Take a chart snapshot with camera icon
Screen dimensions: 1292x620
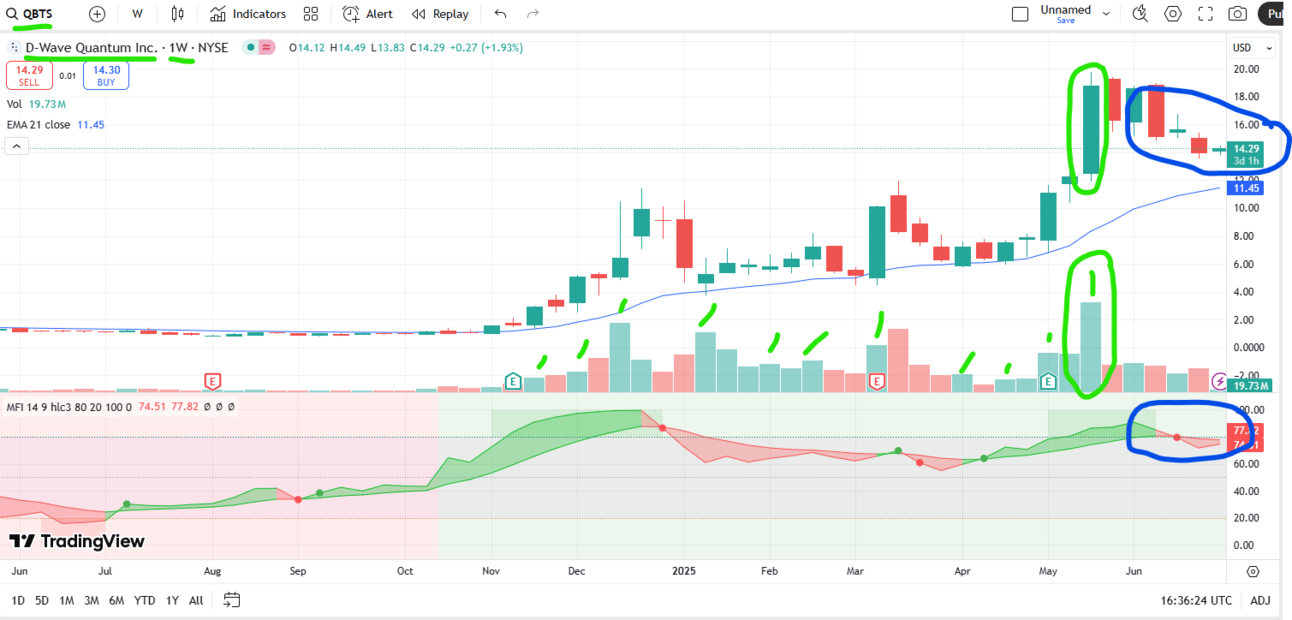point(1238,14)
